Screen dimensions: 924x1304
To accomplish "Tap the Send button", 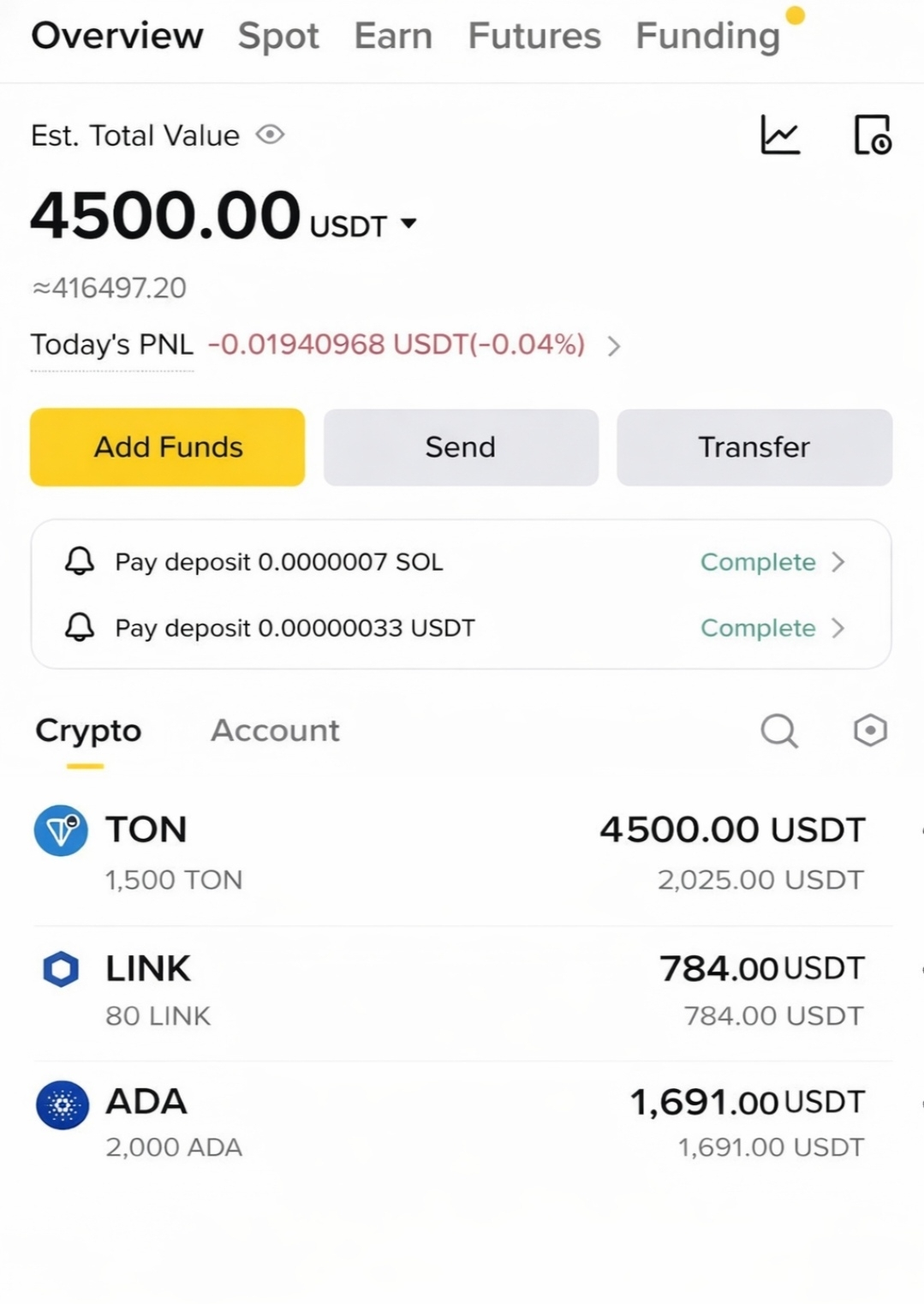I will click(461, 447).
